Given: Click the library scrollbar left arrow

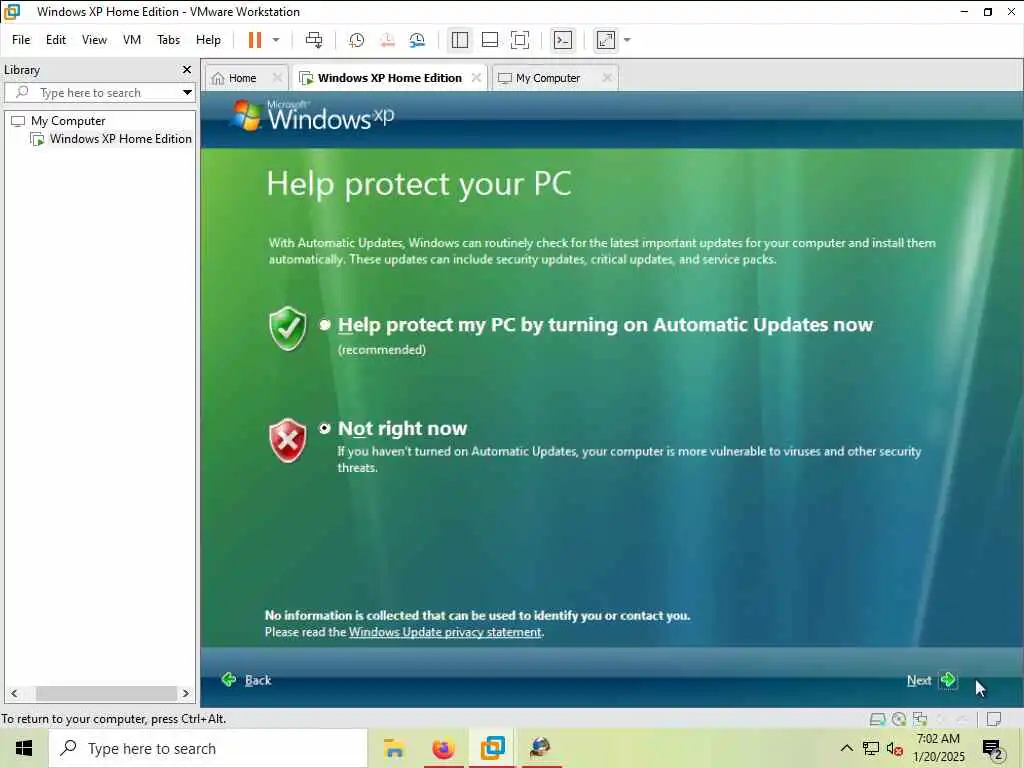Looking at the screenshot, I should coord(14,694).
